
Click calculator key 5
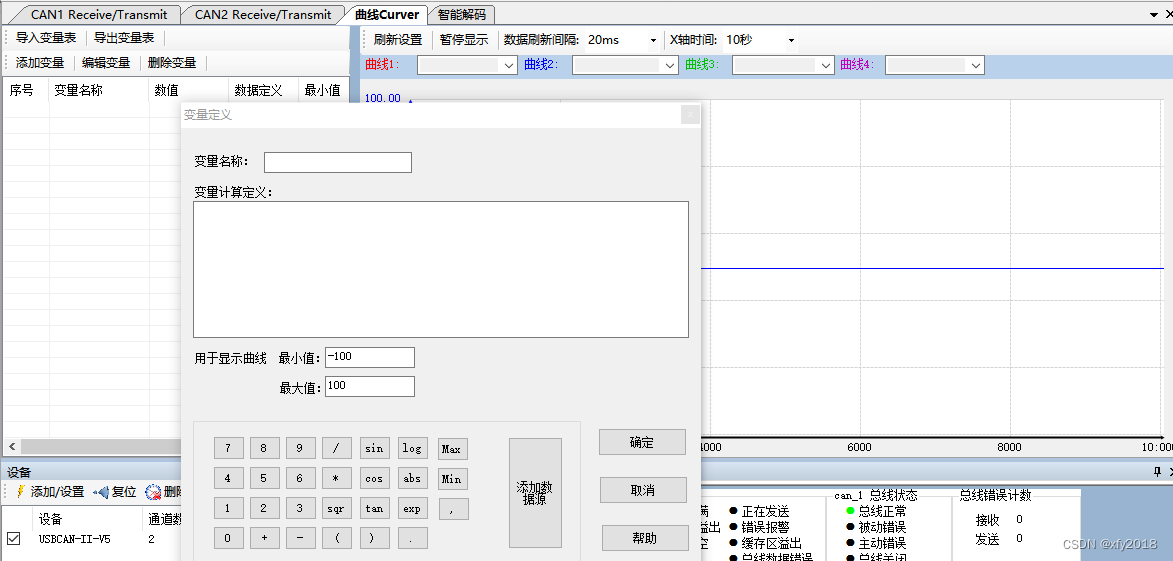coord(264,479)
